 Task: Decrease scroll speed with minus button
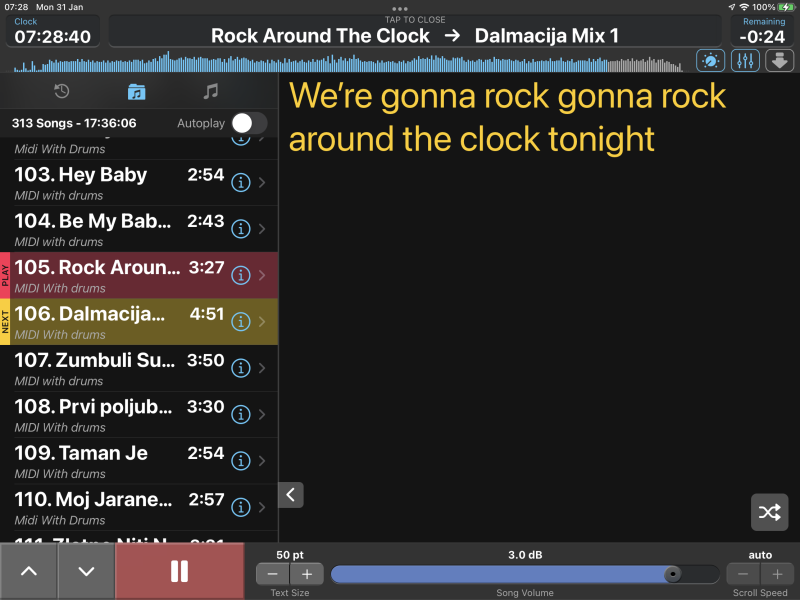pyautogui.click(x=743, y=574)
